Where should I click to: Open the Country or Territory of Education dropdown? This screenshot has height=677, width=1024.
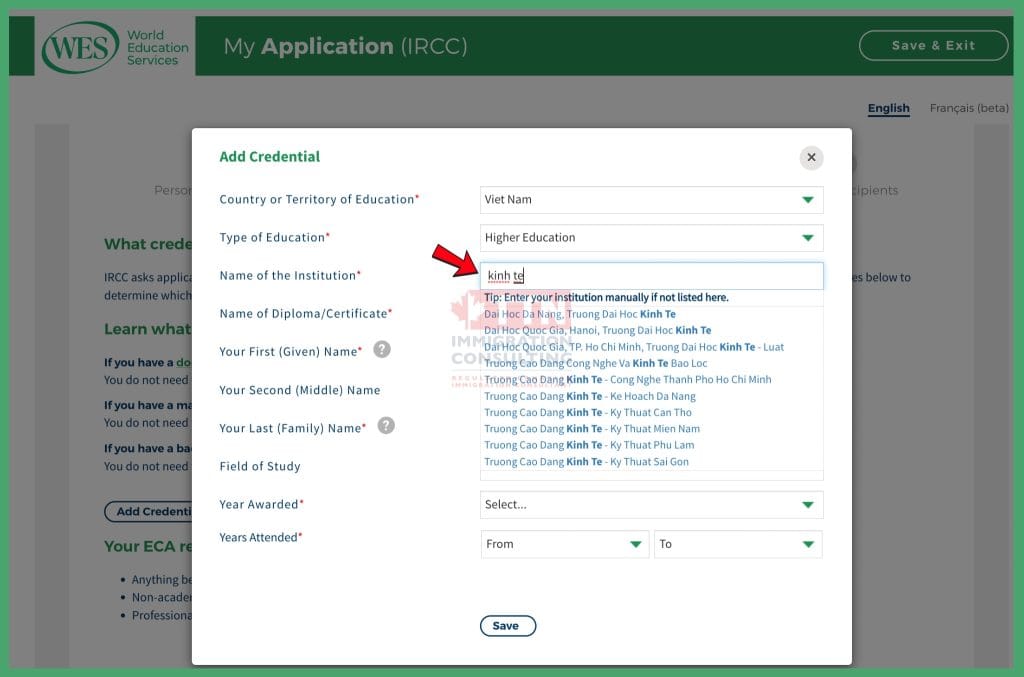click(x=651, y=200)
